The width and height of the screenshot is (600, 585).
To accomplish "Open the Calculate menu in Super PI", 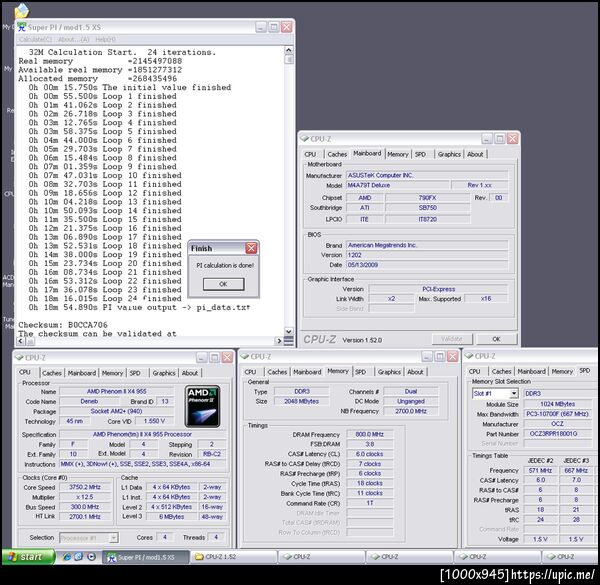I will [x=35, y=39].
